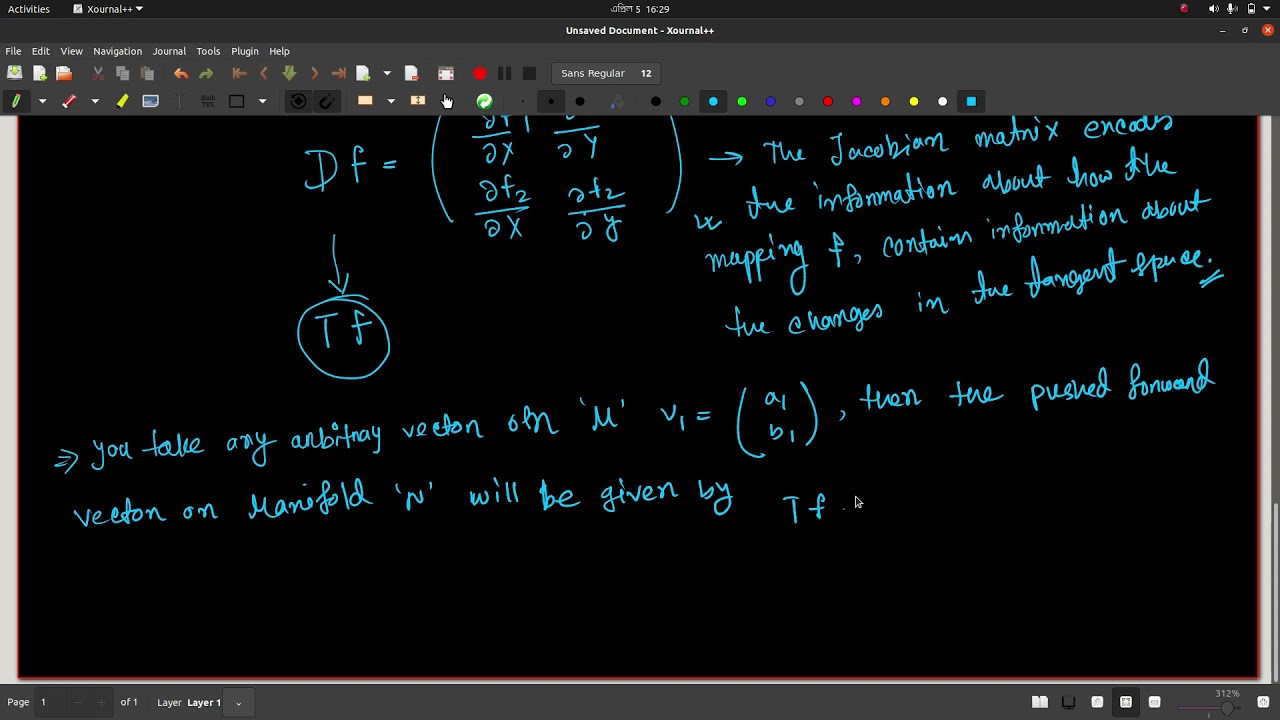Undo the last stroke

coord(181,73)
